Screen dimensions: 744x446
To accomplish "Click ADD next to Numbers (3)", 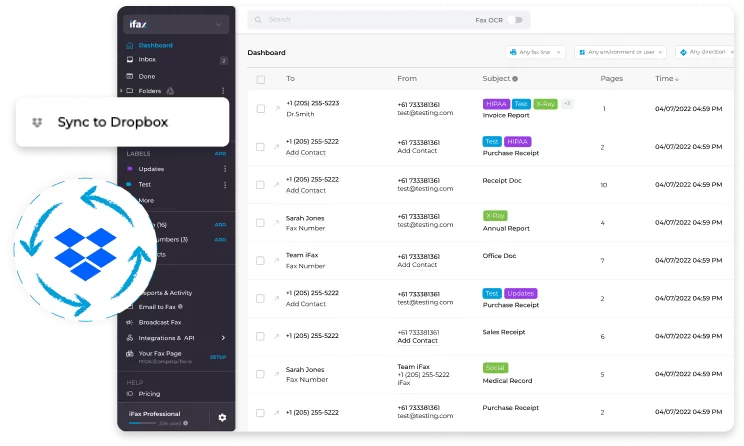I will click(220, 240).
